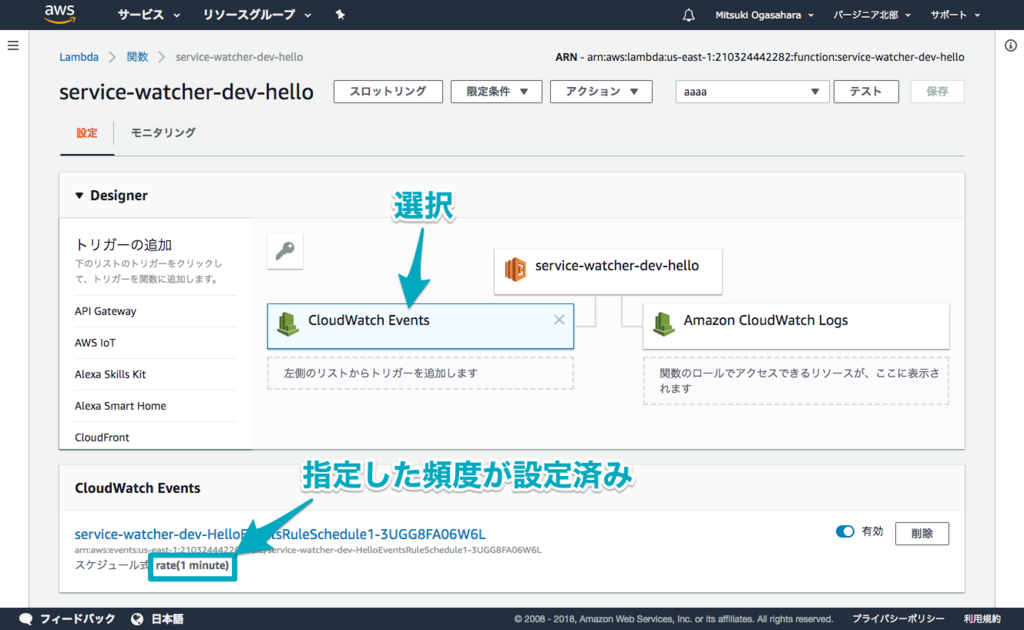Click the CloudWatch Events section heading
1024x630 pixels.
137,488
